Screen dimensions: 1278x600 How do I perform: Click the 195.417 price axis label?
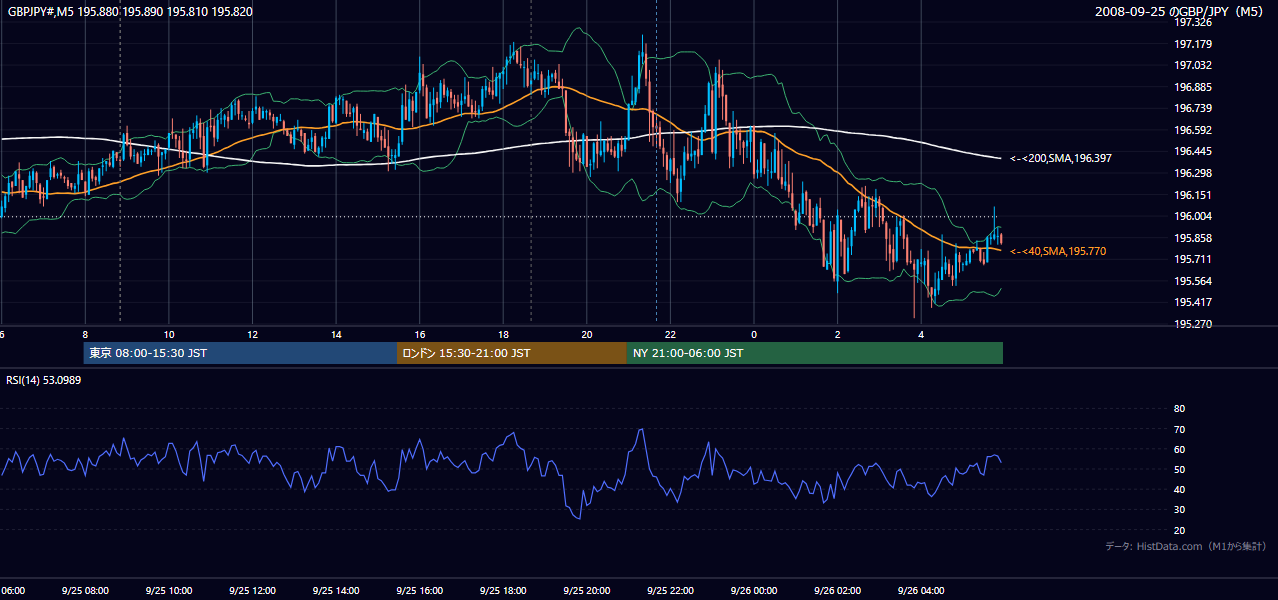coord(1193,302)
